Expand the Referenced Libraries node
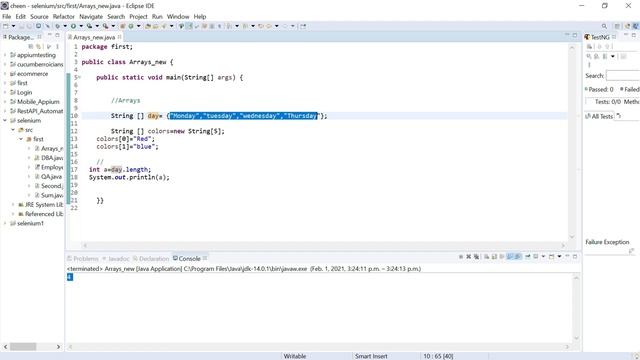 tap(13, 214)
